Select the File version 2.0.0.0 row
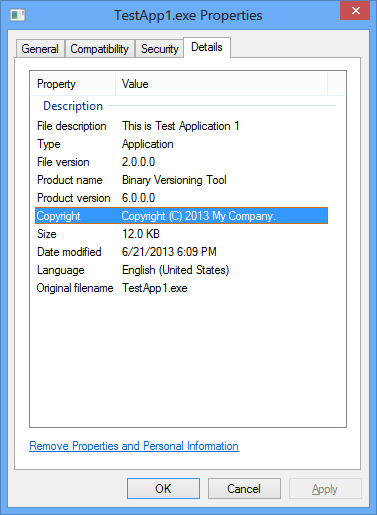377x515 pixels. tap(181, 162)
